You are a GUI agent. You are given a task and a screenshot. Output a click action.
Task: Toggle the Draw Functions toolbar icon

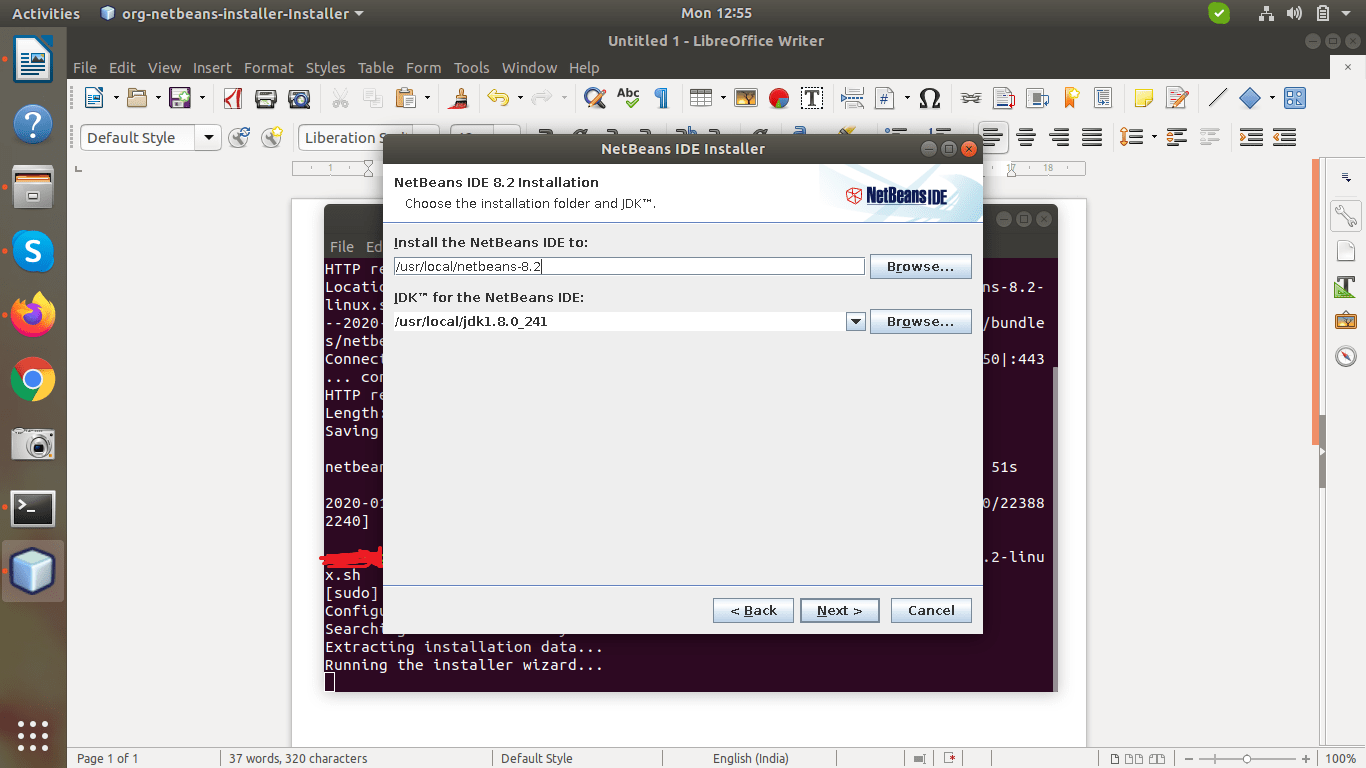tap(1295, 98)
